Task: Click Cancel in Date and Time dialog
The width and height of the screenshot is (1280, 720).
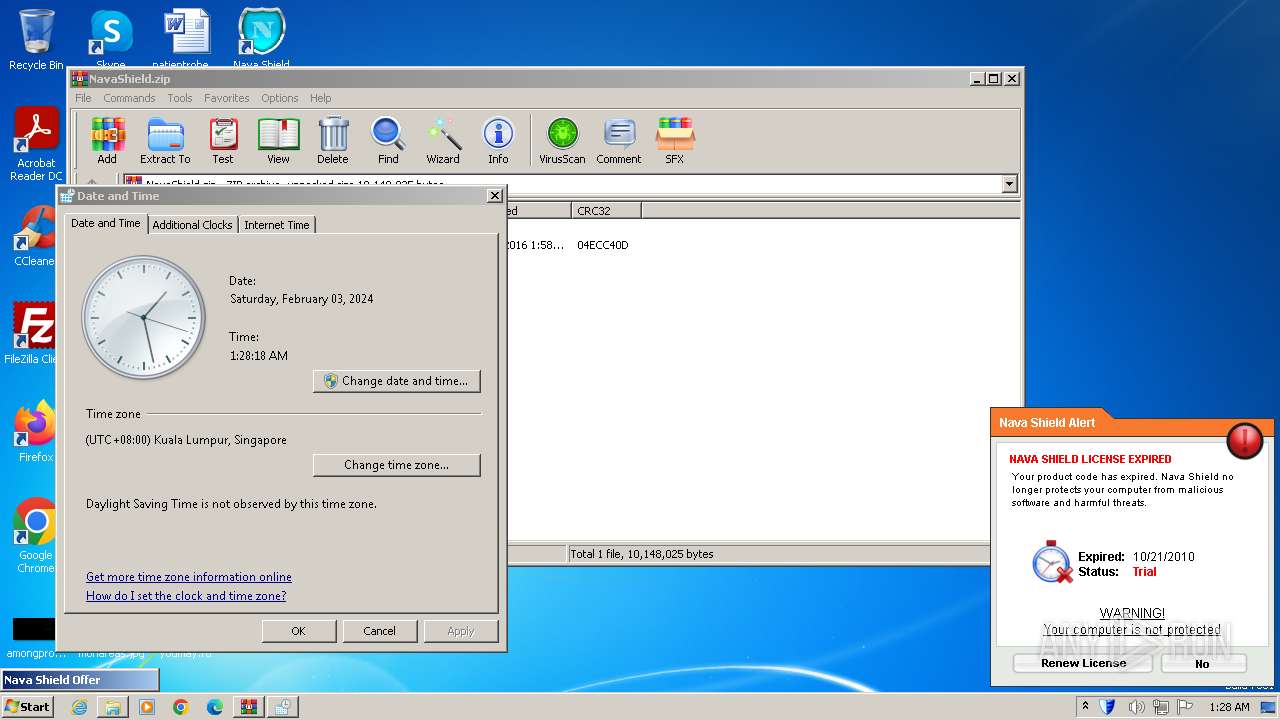Action: [x=379, y=631]
